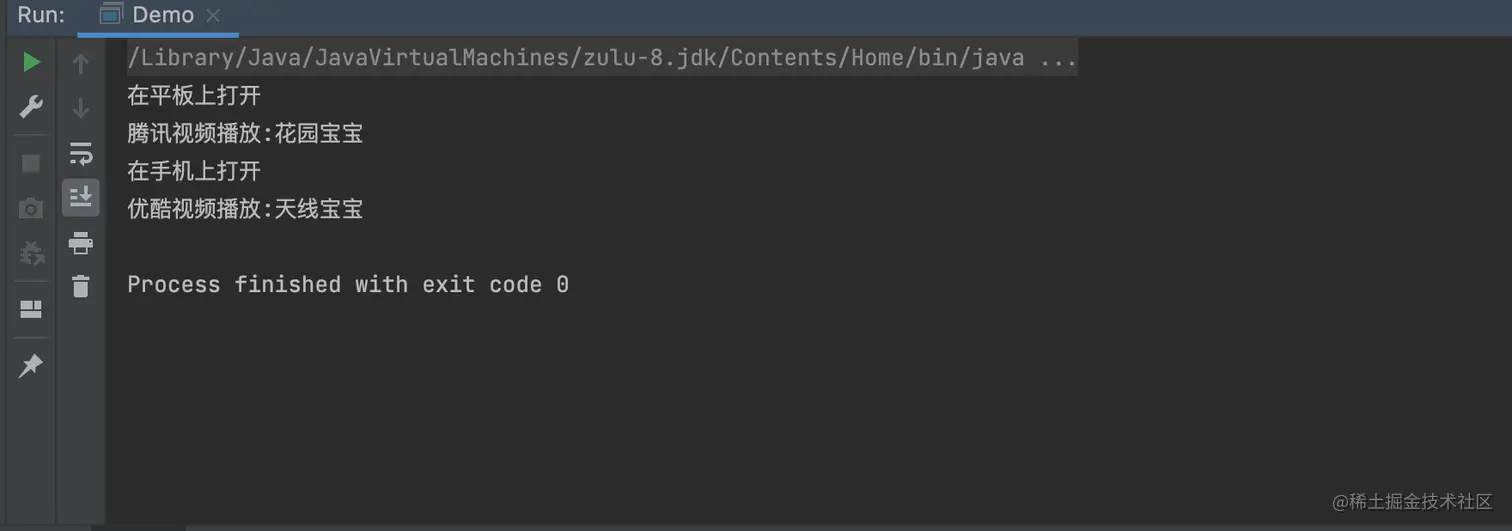The image size is (1512, 531).
Task: Toggle the Pin Tab icon
Action: [x=31, y=366]
